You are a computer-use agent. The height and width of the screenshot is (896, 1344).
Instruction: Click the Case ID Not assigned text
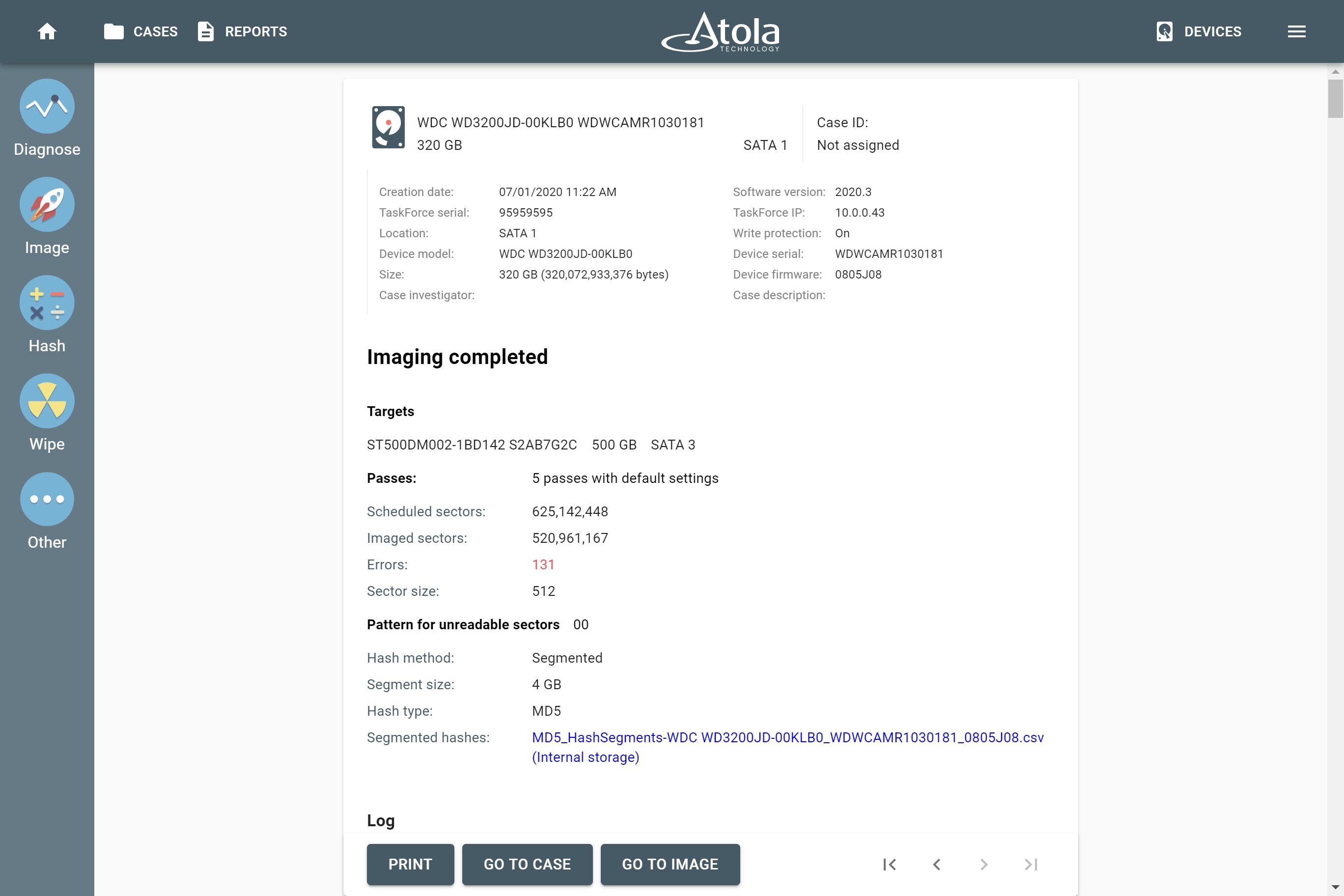[x=858, y=145]
